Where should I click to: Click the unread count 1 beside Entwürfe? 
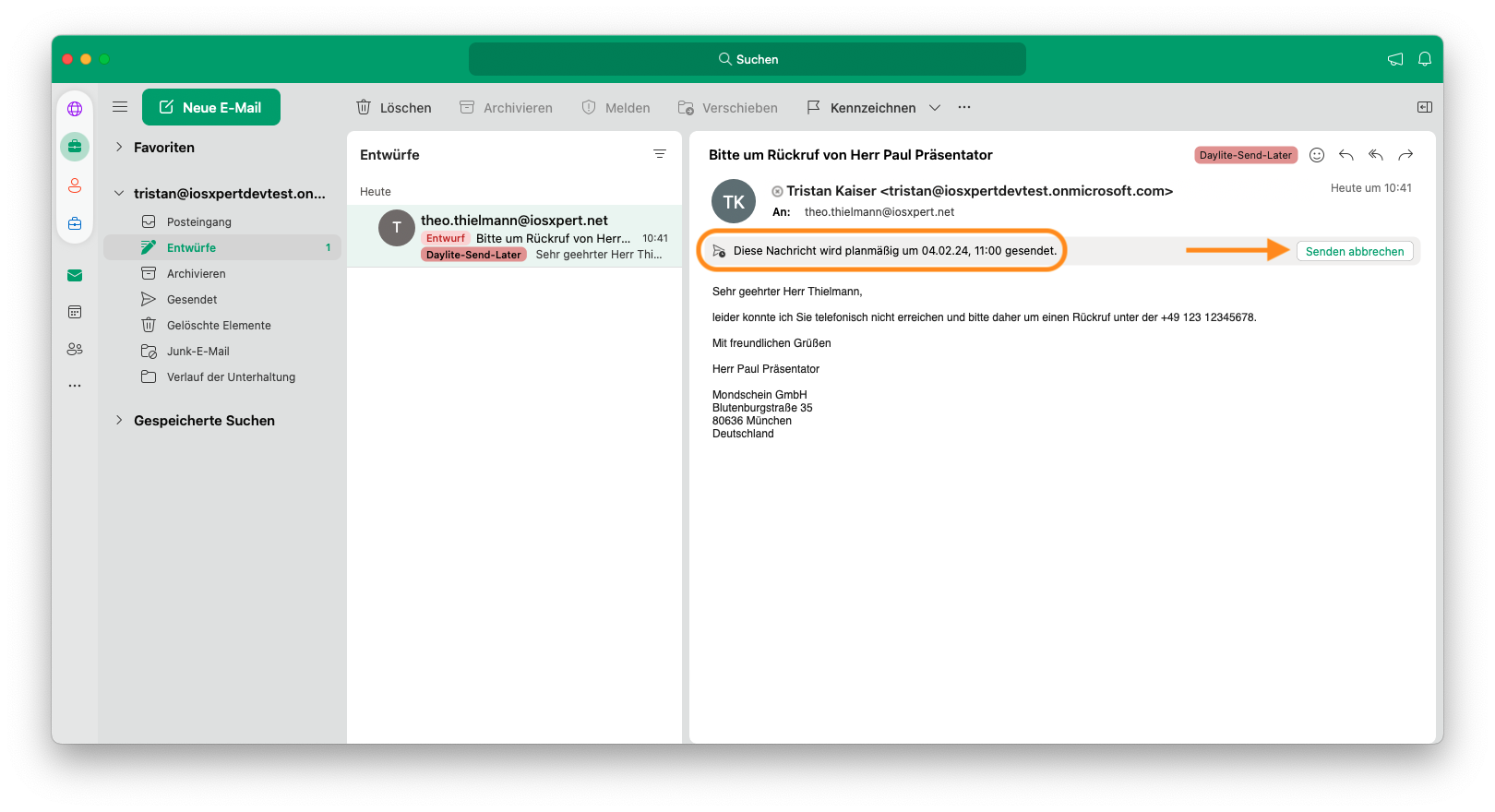[328, 247]
